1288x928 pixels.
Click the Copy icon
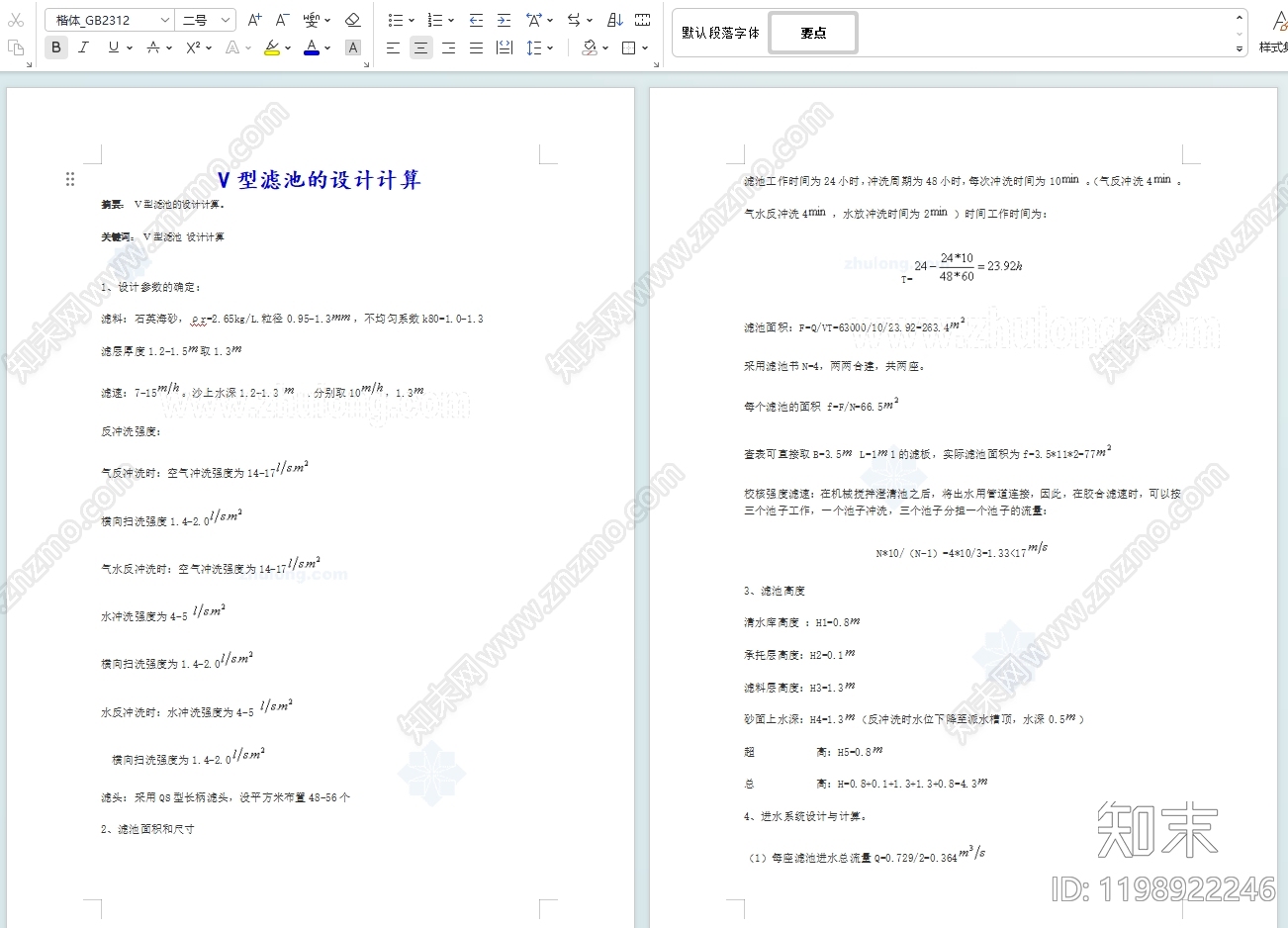click(x=16, y=47)
